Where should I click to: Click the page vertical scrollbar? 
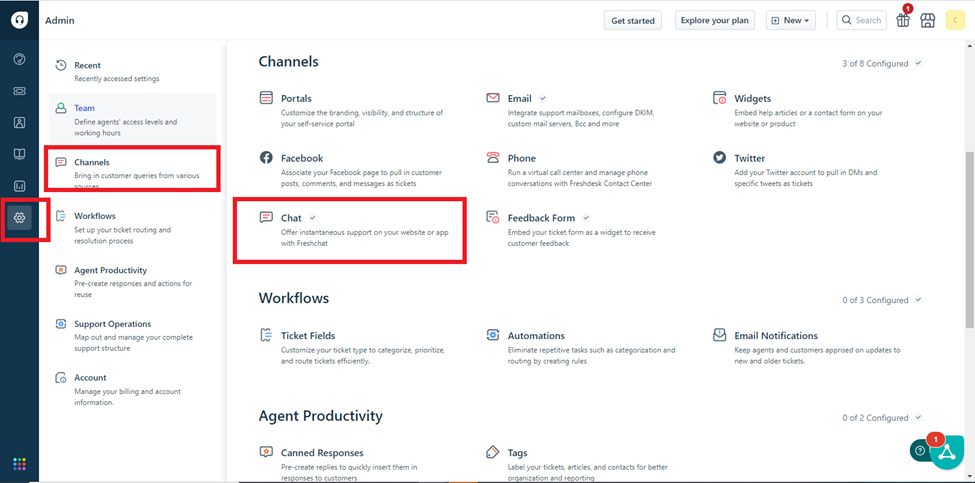coord(971,239)
